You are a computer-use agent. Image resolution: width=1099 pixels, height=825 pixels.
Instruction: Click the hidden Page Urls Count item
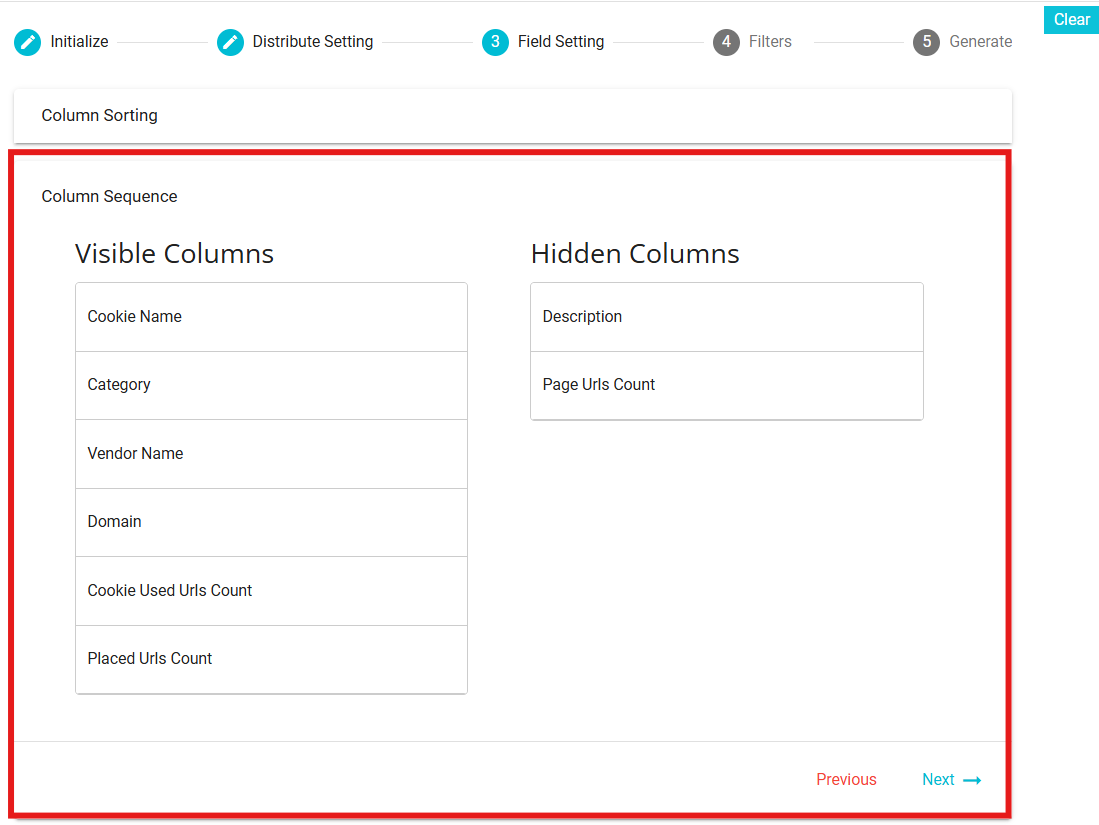pos(726,385)
